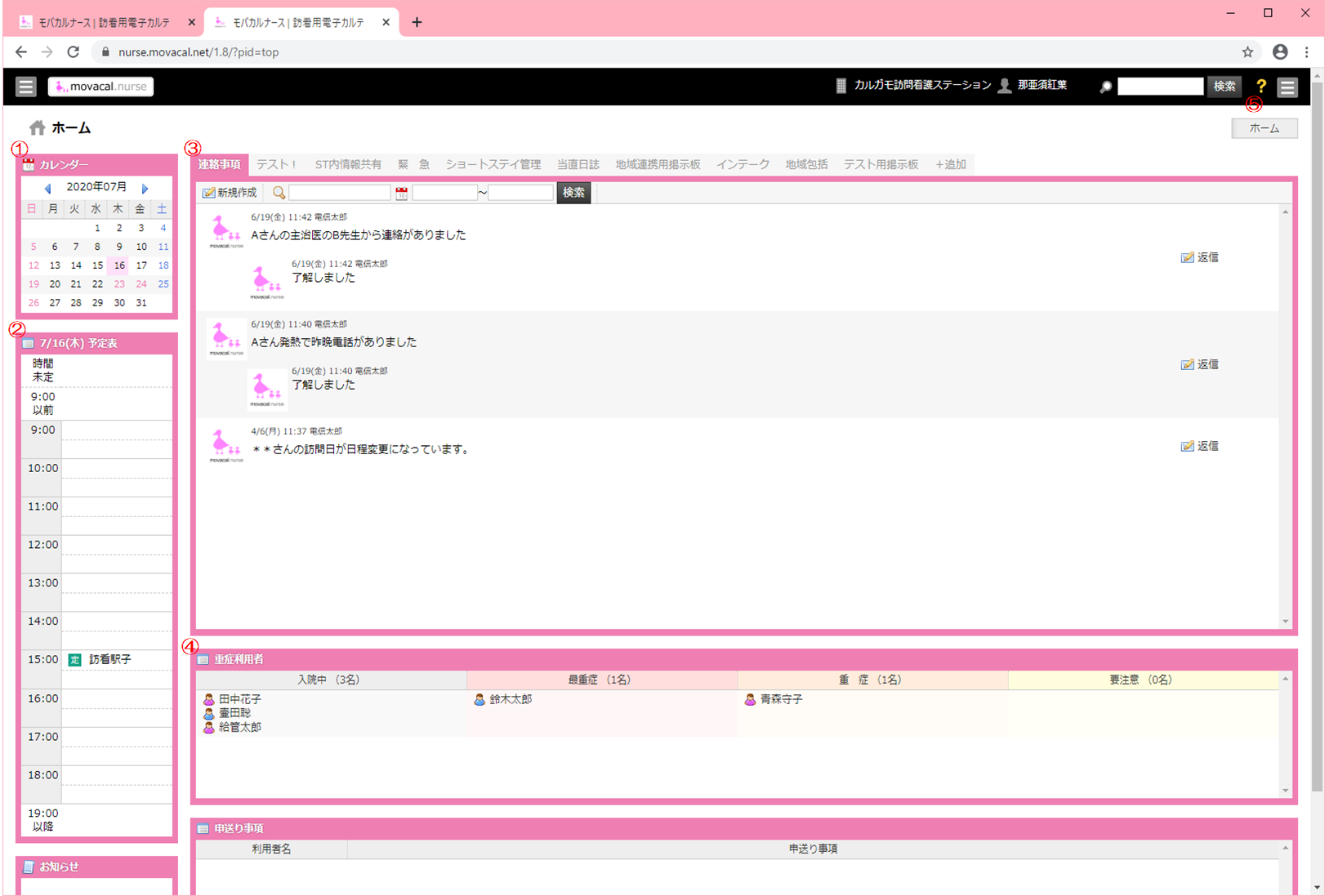Go to previous month in calendar
Viewport: 1325px width, 896px height.
(x=47, y=188)
